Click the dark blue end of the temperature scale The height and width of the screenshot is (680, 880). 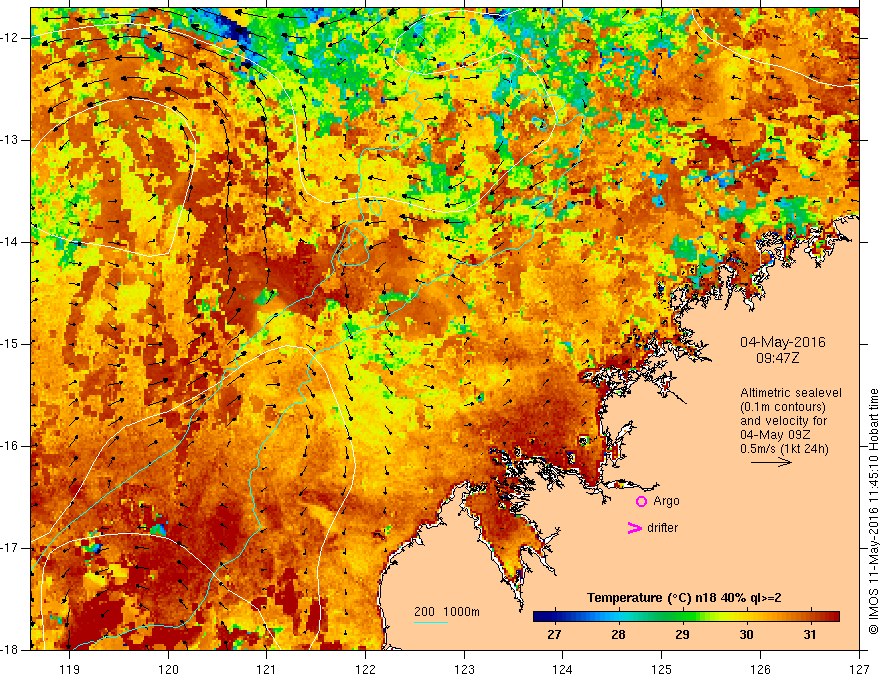[539, 617]
